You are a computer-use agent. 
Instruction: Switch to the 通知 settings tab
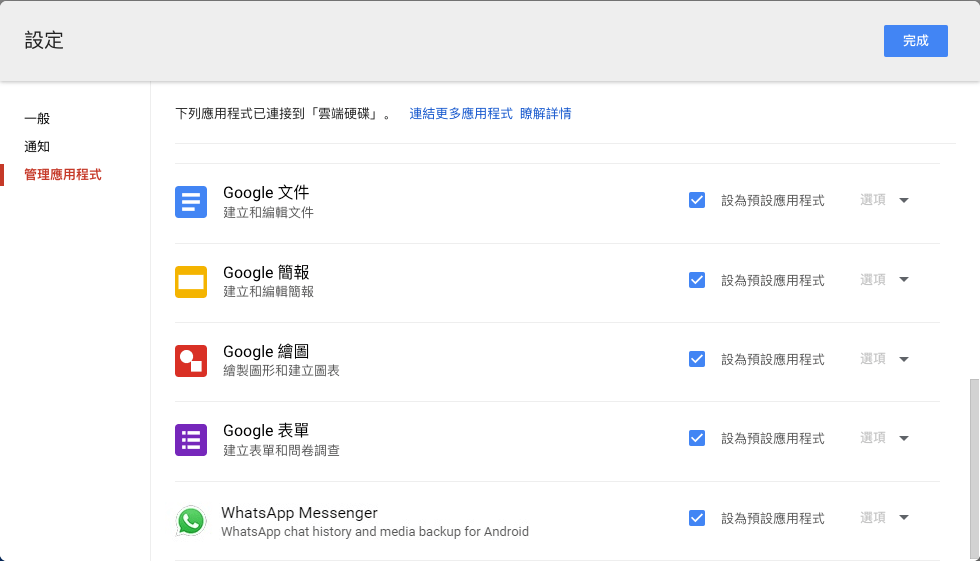(x=37, y=146)
